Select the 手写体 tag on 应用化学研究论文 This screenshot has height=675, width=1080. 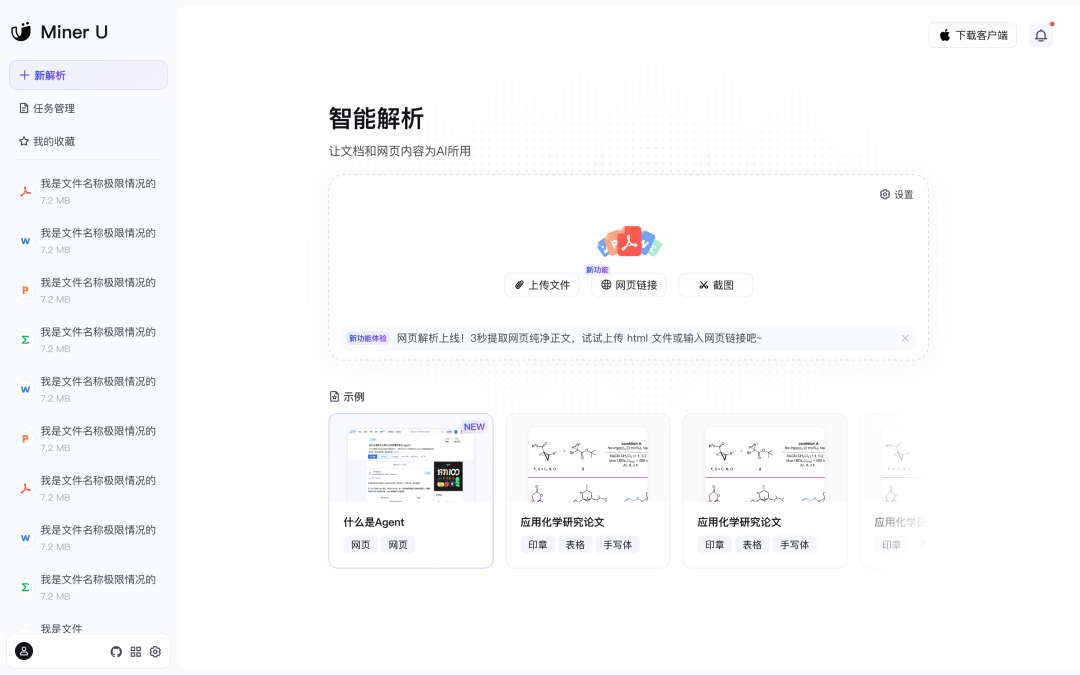coord(617,545)
